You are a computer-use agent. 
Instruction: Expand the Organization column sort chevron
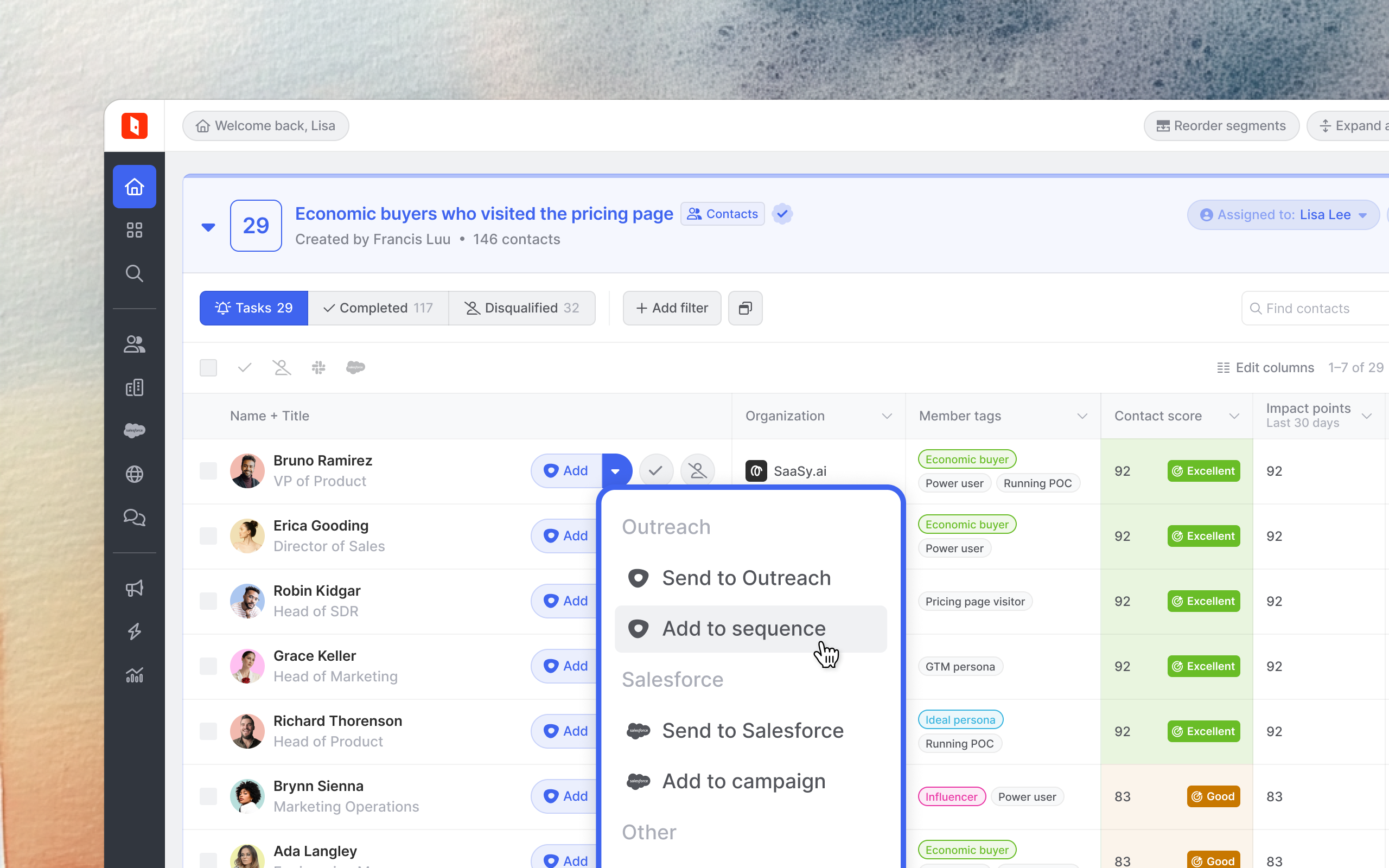coord(887,416)
